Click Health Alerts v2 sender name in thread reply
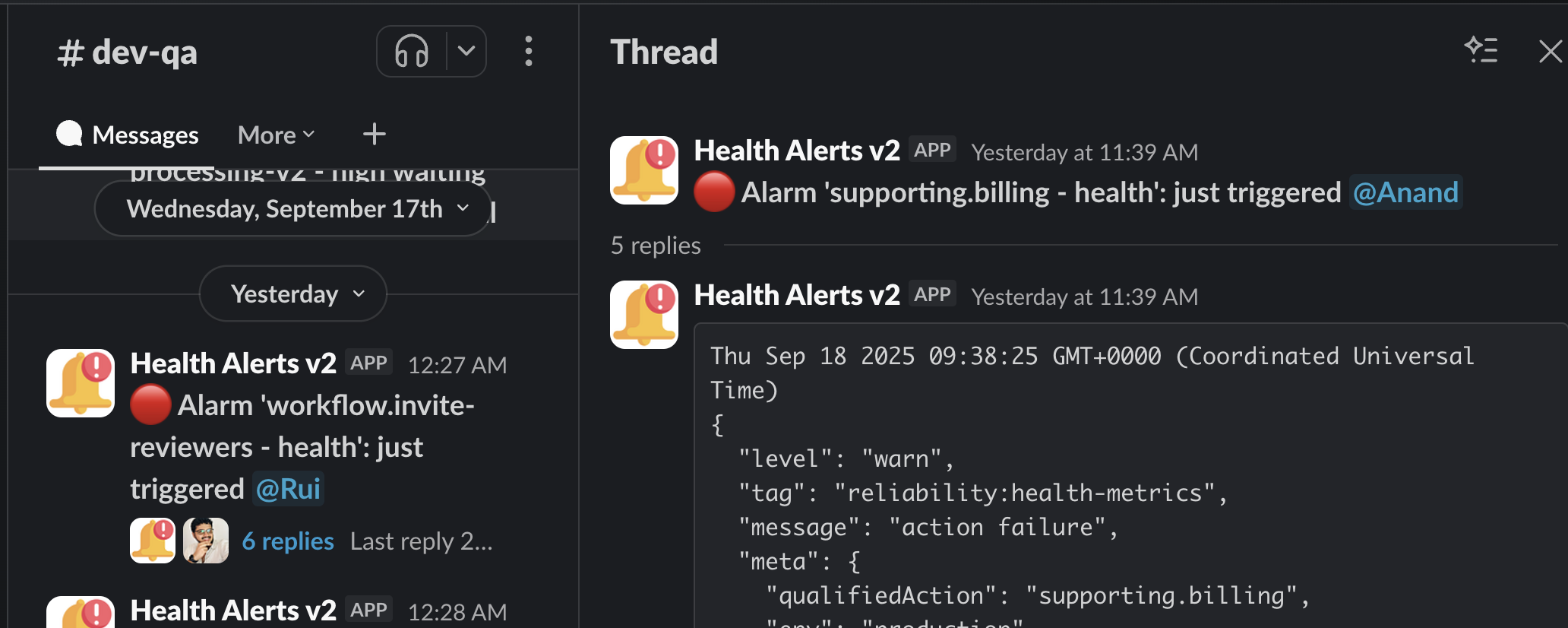Screen dimensions: 1568x628 [x=797, y=295]
